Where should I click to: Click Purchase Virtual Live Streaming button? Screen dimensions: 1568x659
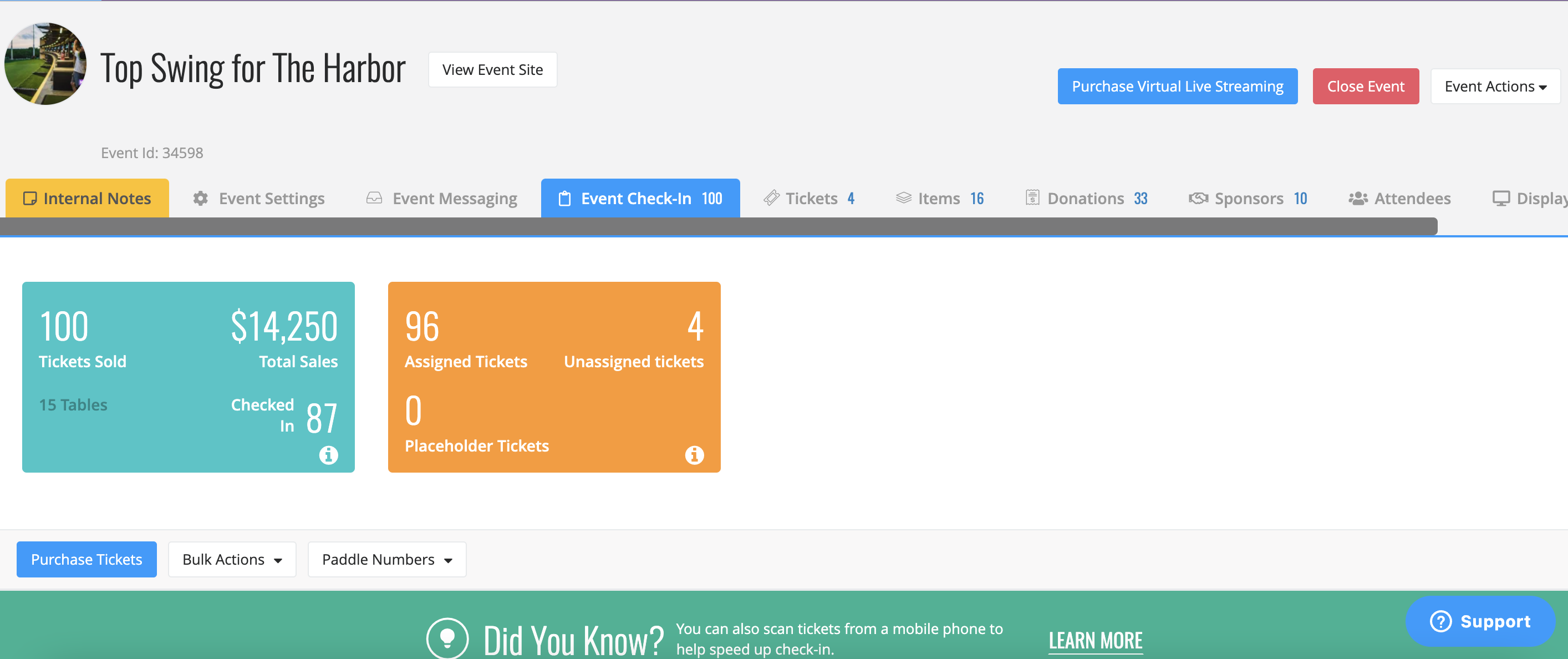1177,87
